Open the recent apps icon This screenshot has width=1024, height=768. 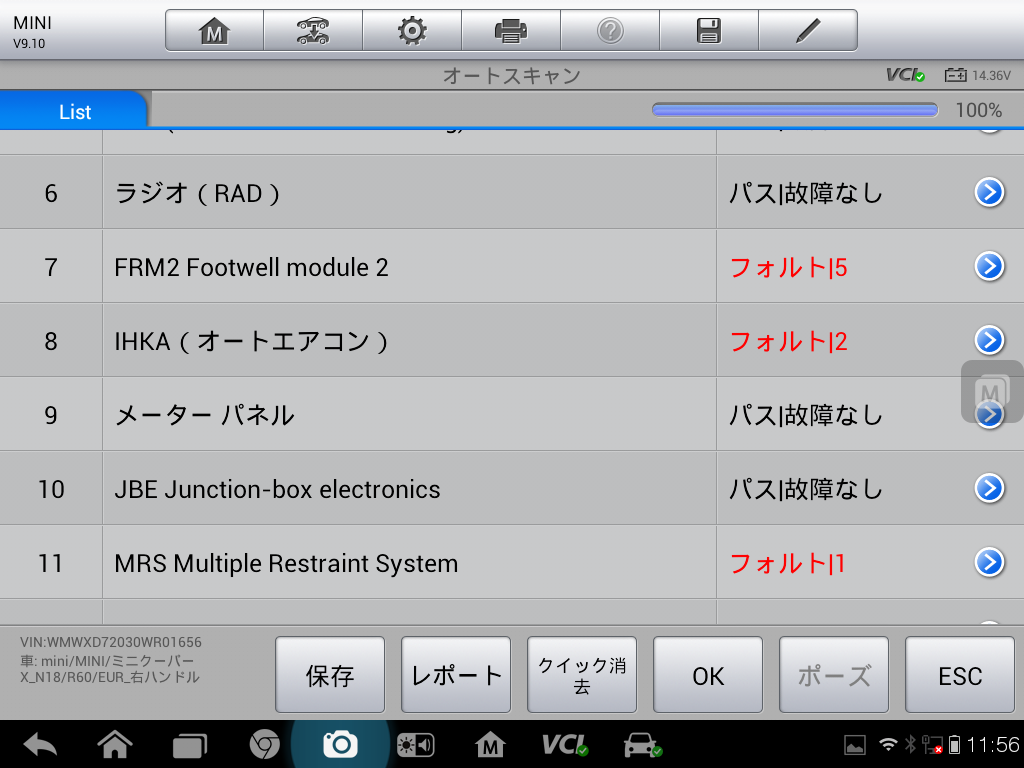[x=189, y=745]
